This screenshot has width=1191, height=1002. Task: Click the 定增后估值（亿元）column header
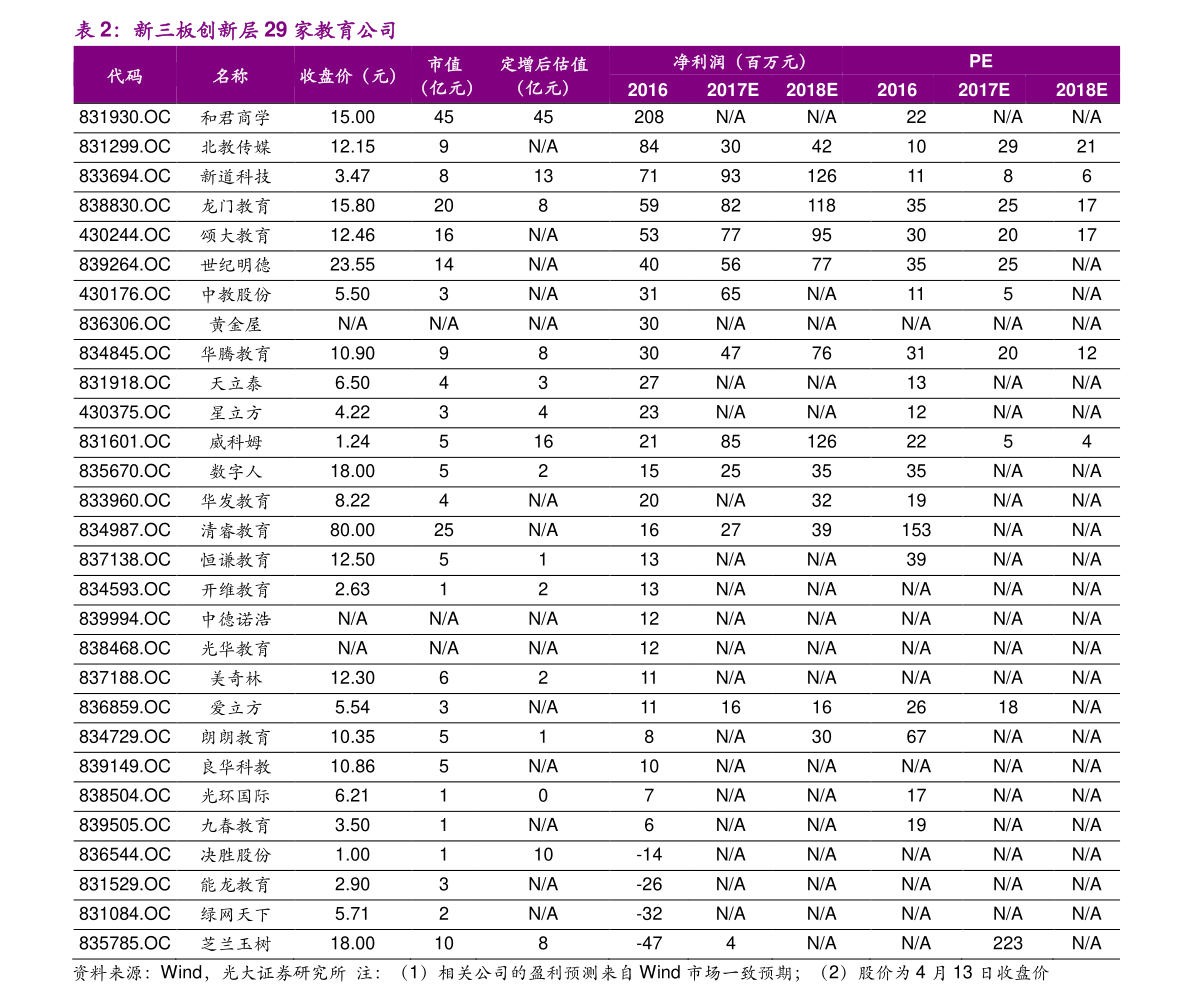(x=544, y=76)
